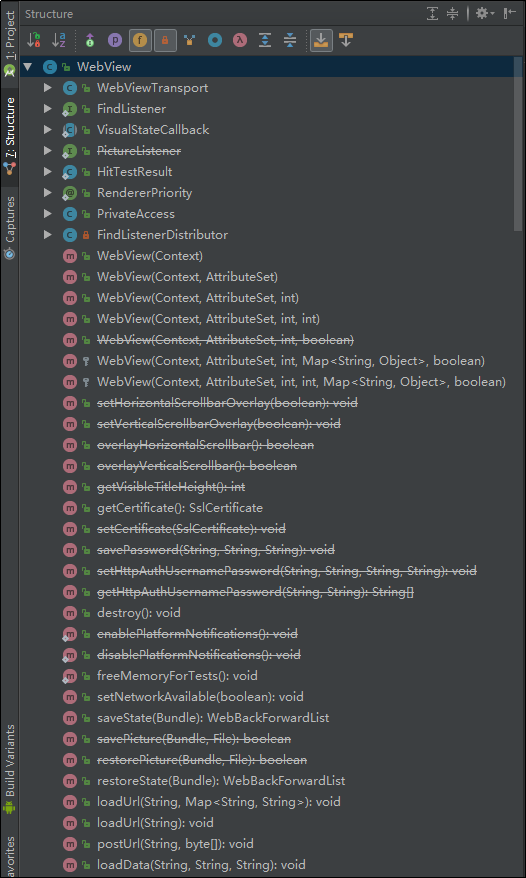Click the FindListener interface icon
This screenshot has width=526, height=878.
(x=69, y=109)
